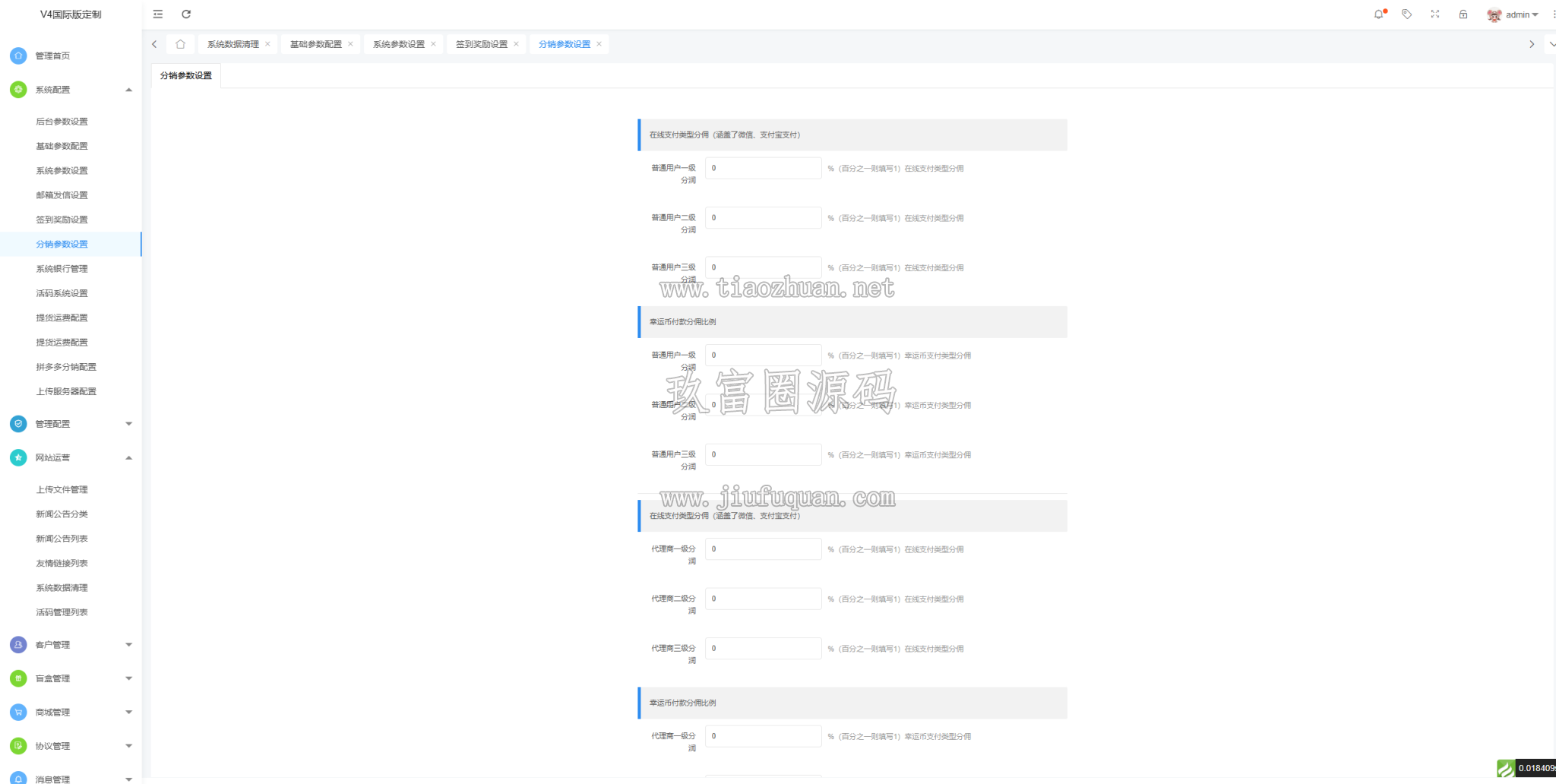1556x784 pixels.
Task: Open the notification bell icon
Action: pyautogui.click(x=1379, y=14)
